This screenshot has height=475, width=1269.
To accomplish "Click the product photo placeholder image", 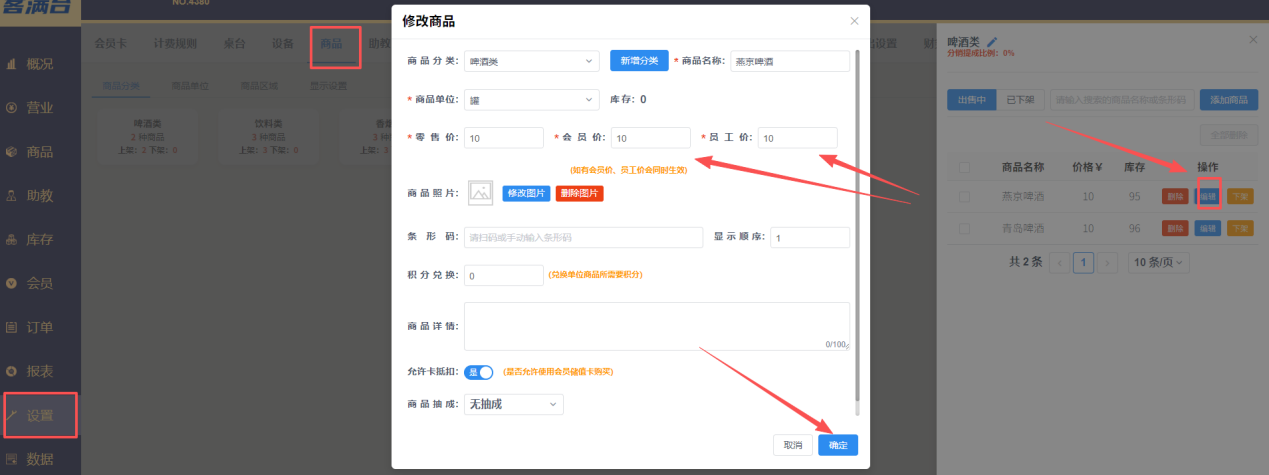I will (481, 192).
